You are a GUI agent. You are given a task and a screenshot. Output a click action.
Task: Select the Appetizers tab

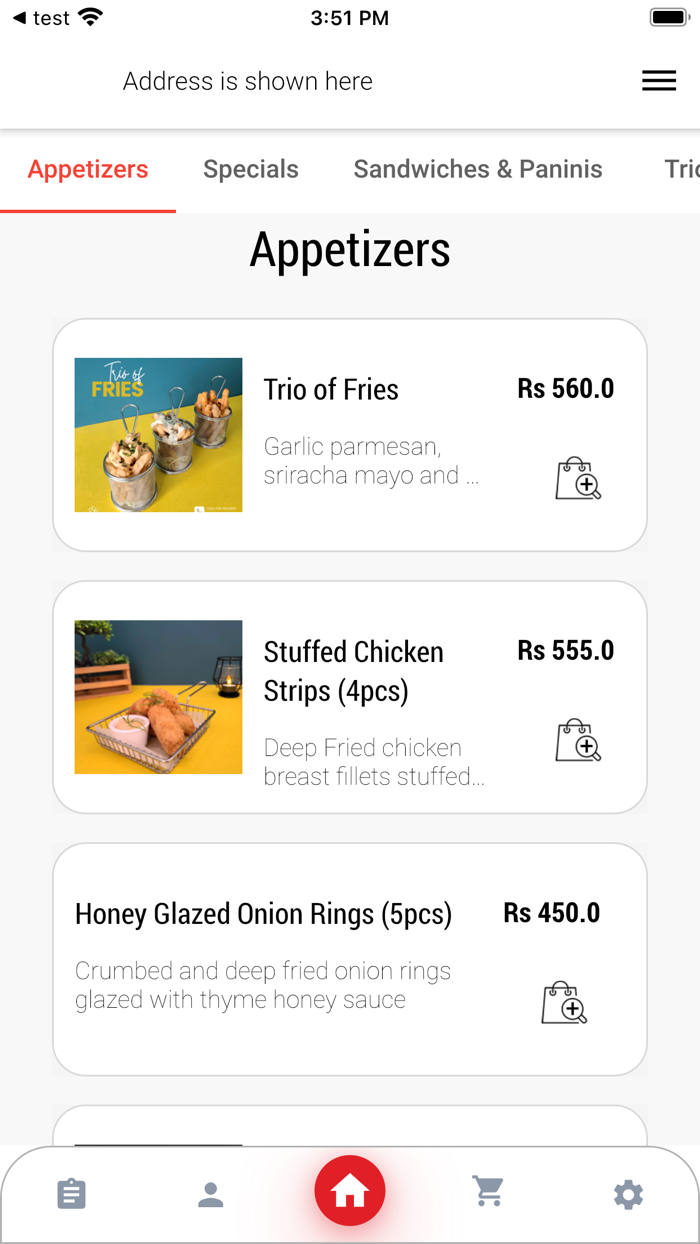(x=88, y=169)
